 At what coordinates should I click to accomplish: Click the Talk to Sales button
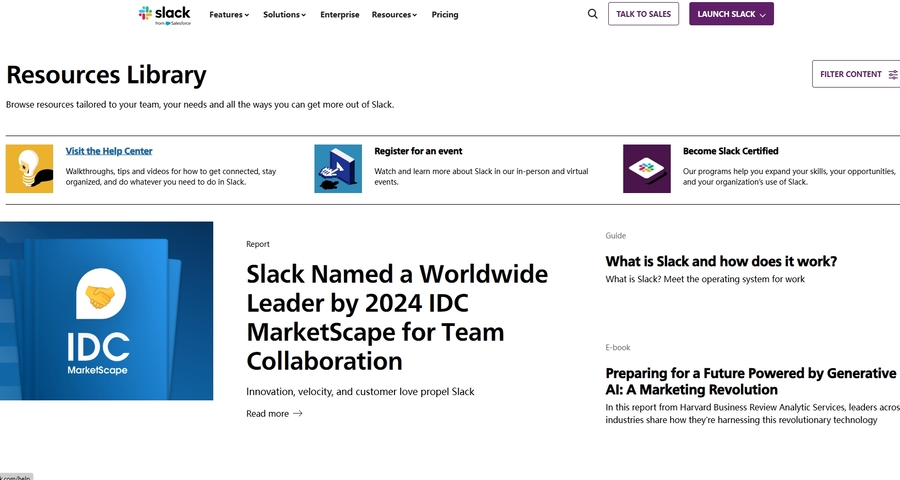tap(643, 14)
